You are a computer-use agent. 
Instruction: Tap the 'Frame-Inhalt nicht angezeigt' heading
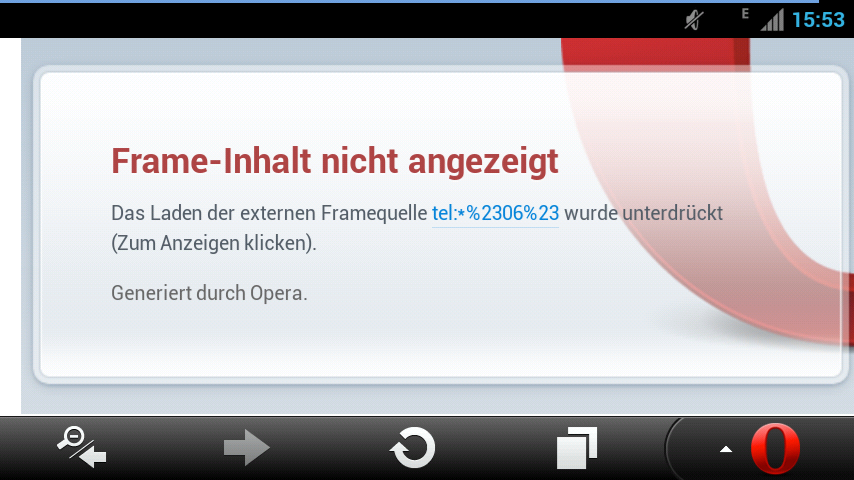click(335, 161)
